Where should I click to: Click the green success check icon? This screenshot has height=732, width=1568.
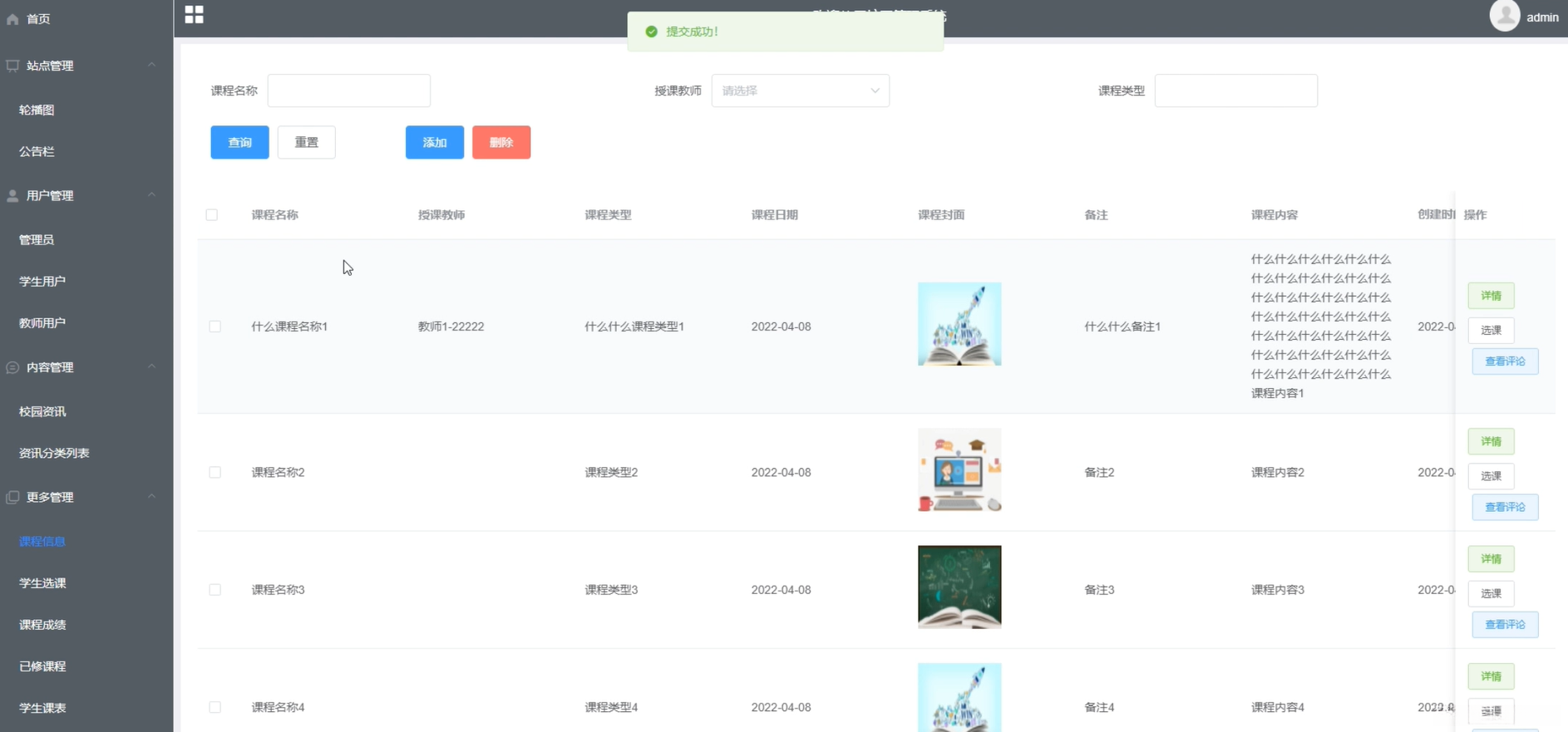[652, 32]
